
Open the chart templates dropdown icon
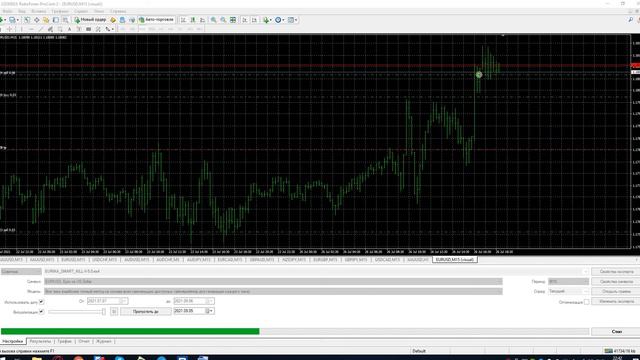292,20
